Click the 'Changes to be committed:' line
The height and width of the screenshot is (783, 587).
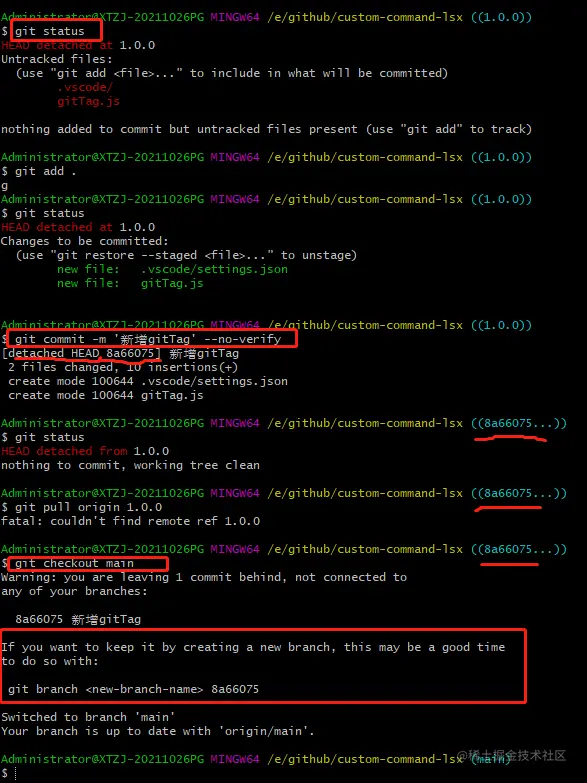tap(84, 241)
